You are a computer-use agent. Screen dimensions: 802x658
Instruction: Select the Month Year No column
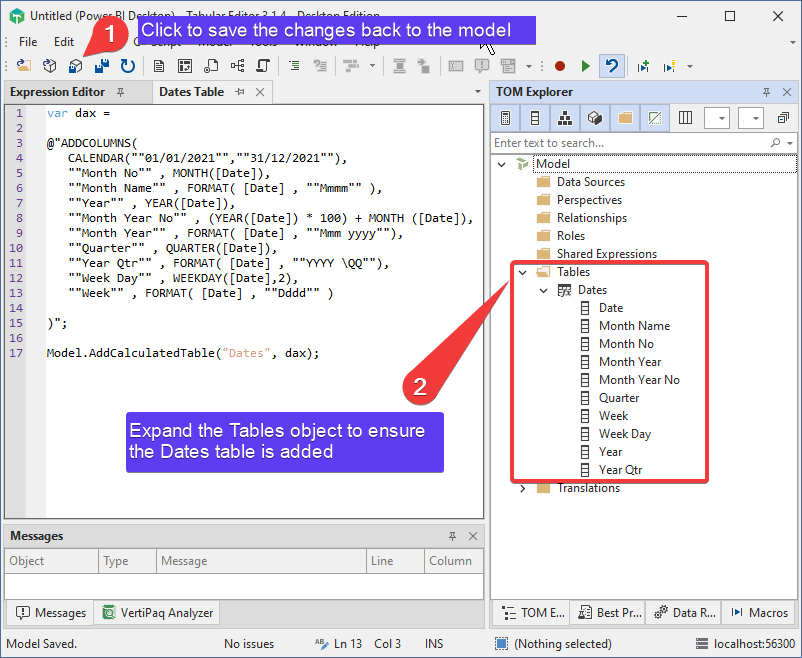tap(639, 380)
